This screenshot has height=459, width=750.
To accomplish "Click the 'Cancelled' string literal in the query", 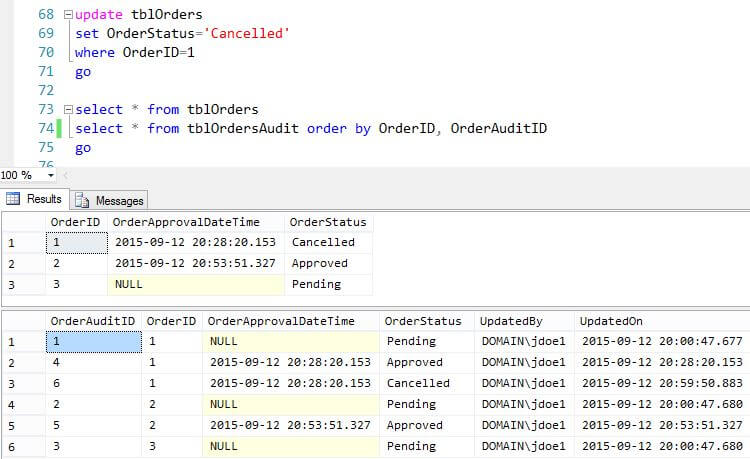I will tap(252, 34).
